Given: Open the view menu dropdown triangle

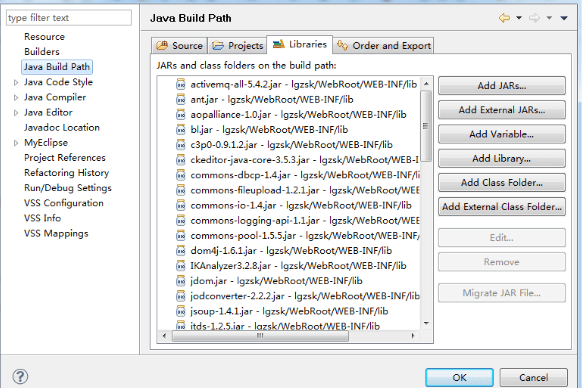Looking at the screenshot, I should click(564, 18).
